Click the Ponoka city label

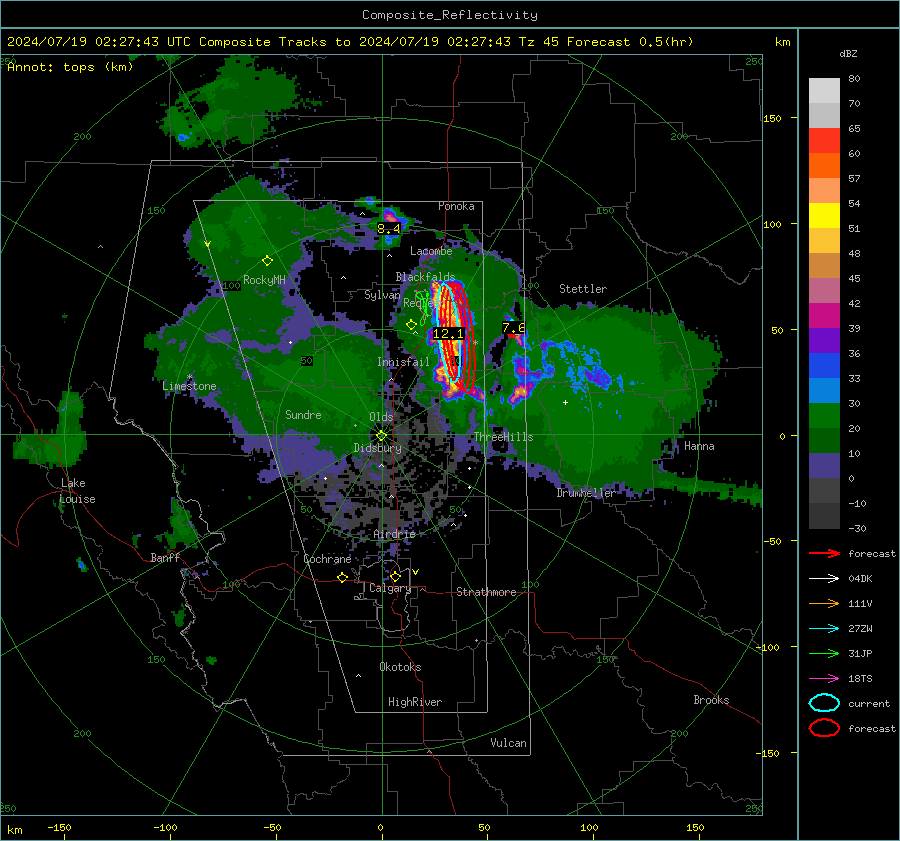(x=456, y=206)
